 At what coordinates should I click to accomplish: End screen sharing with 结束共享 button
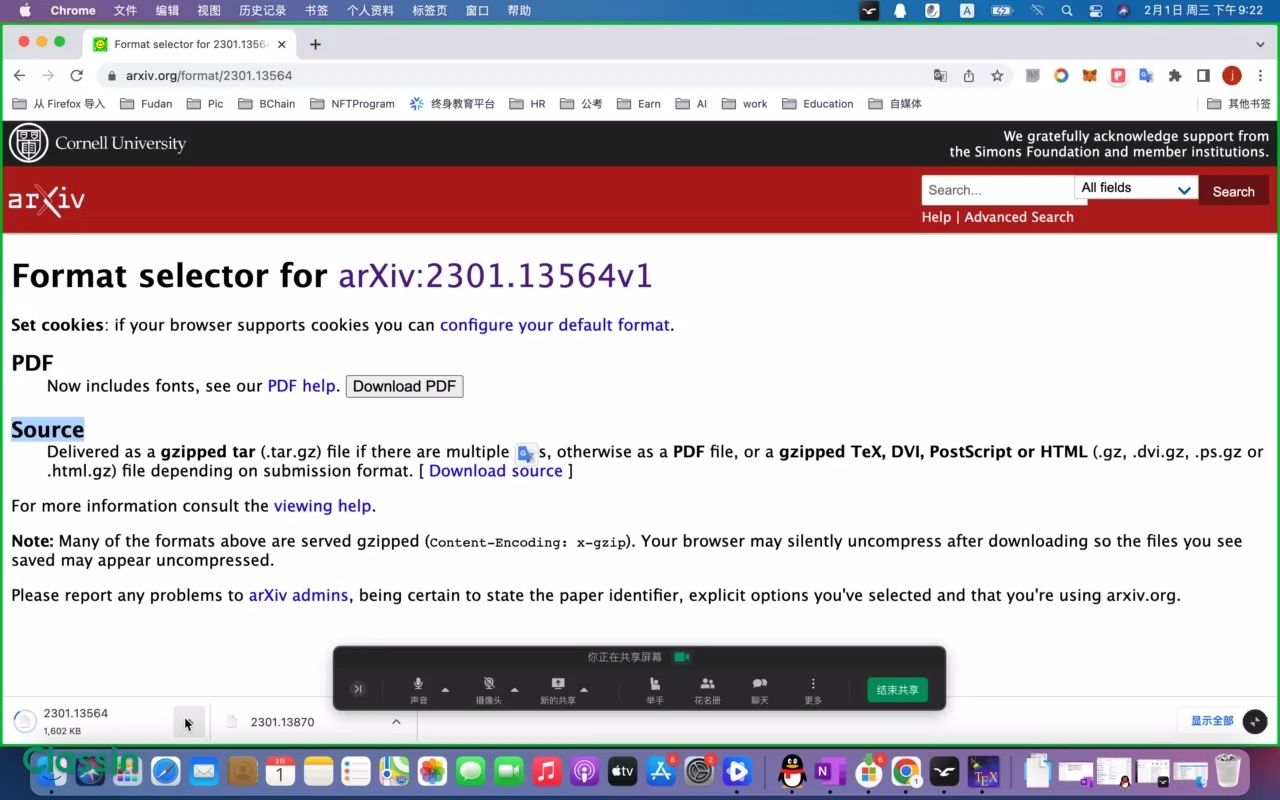point(897,690)
